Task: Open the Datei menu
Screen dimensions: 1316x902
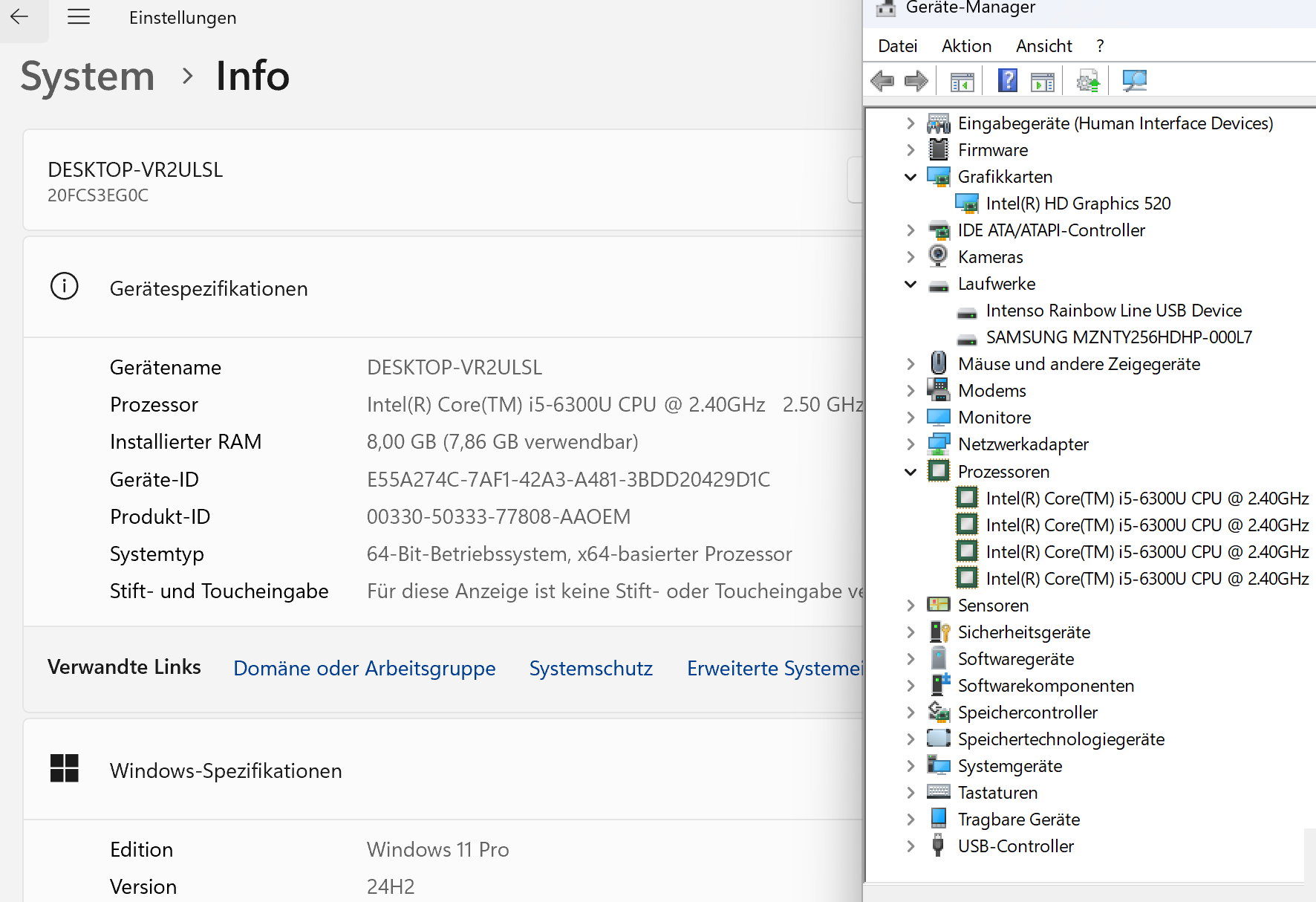Action: pos(898,46)
